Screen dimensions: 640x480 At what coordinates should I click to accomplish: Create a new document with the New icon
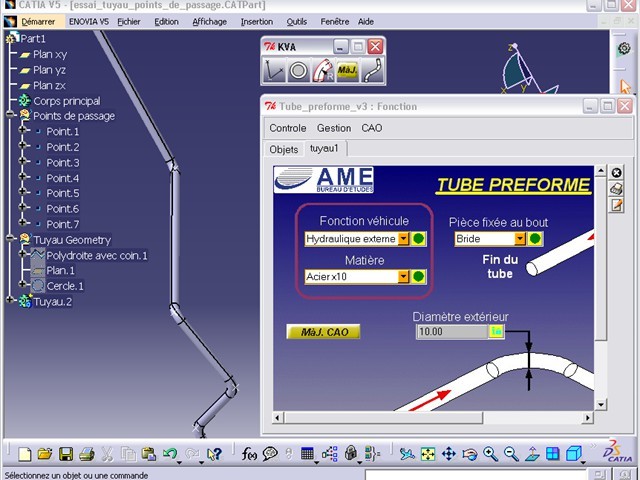25,454
